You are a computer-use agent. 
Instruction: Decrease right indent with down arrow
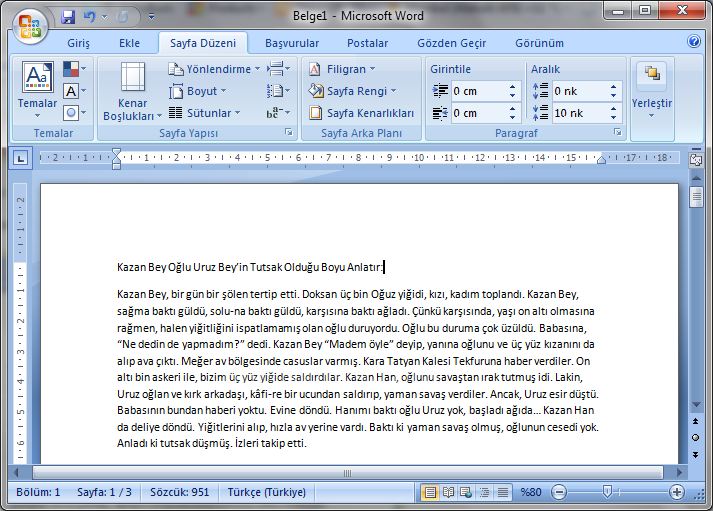point(512,117)
